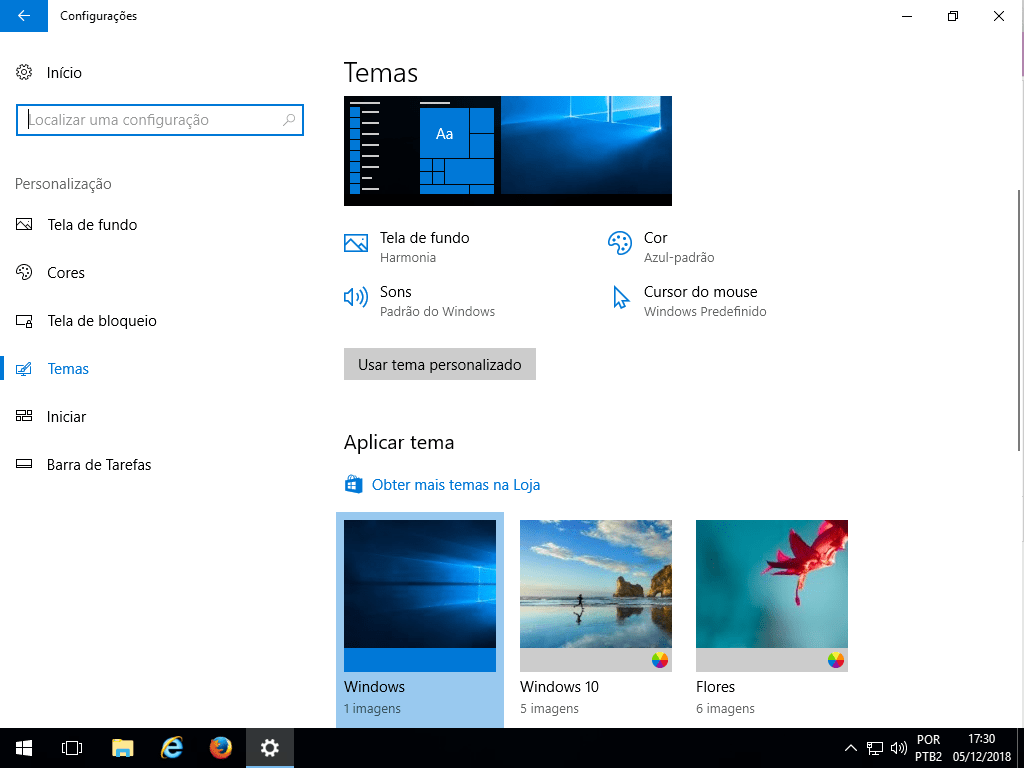
Task: Click the Store bag icon
Action: pos(353,485)
